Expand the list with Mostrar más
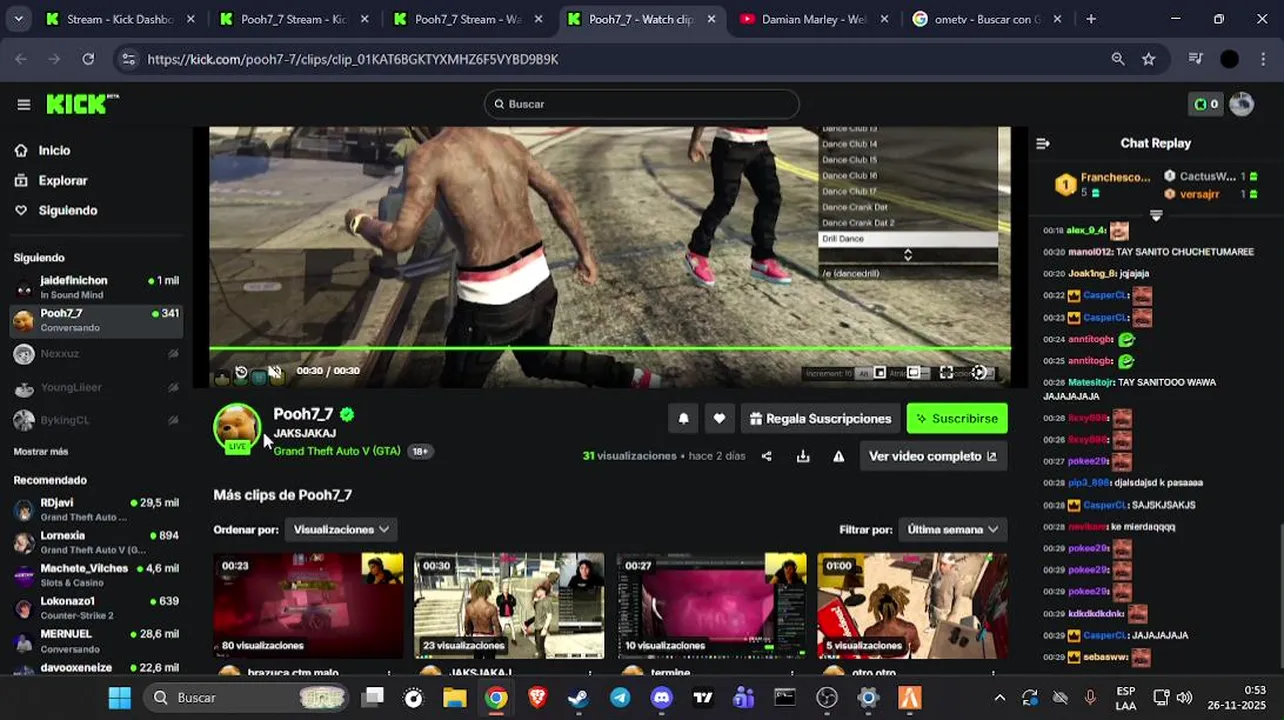 pos(41,452)
